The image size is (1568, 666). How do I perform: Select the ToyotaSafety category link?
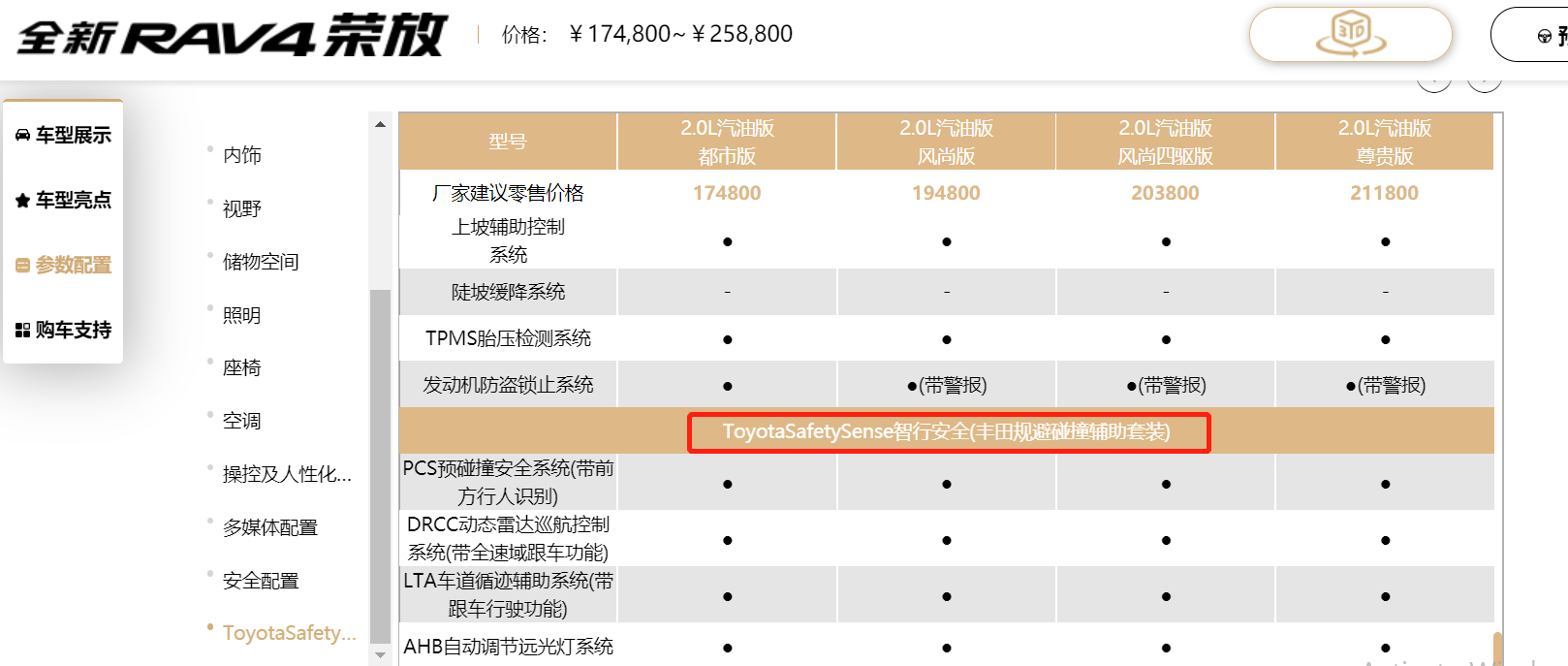pyautogui.click(x=289, y=633)
